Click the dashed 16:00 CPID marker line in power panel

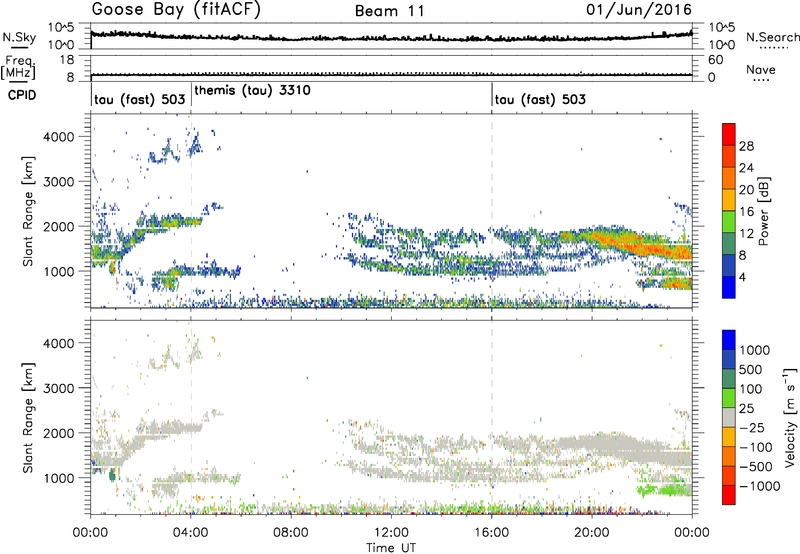click(492, 211)
